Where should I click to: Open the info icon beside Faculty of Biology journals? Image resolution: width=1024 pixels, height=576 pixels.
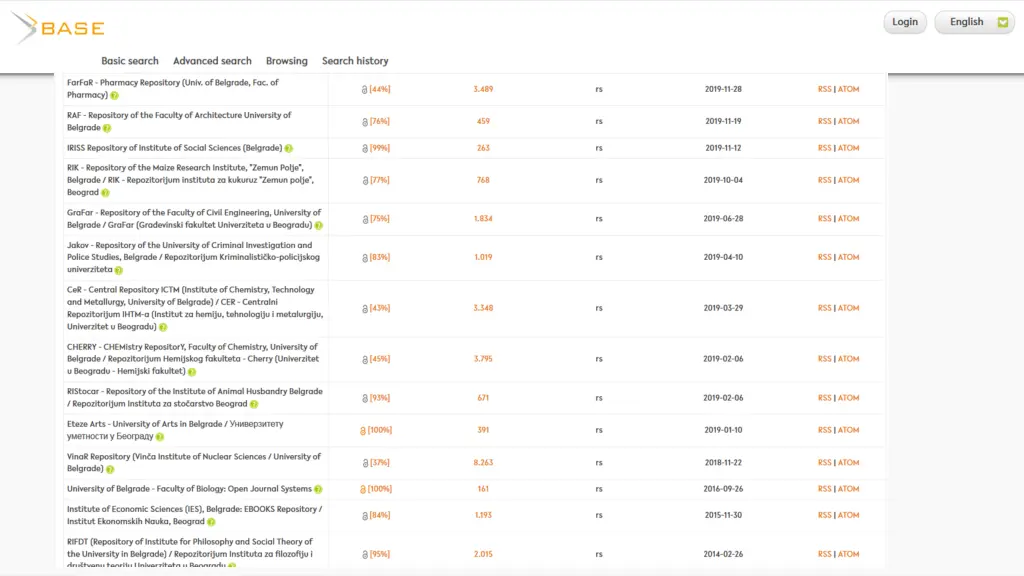point(318,489)
